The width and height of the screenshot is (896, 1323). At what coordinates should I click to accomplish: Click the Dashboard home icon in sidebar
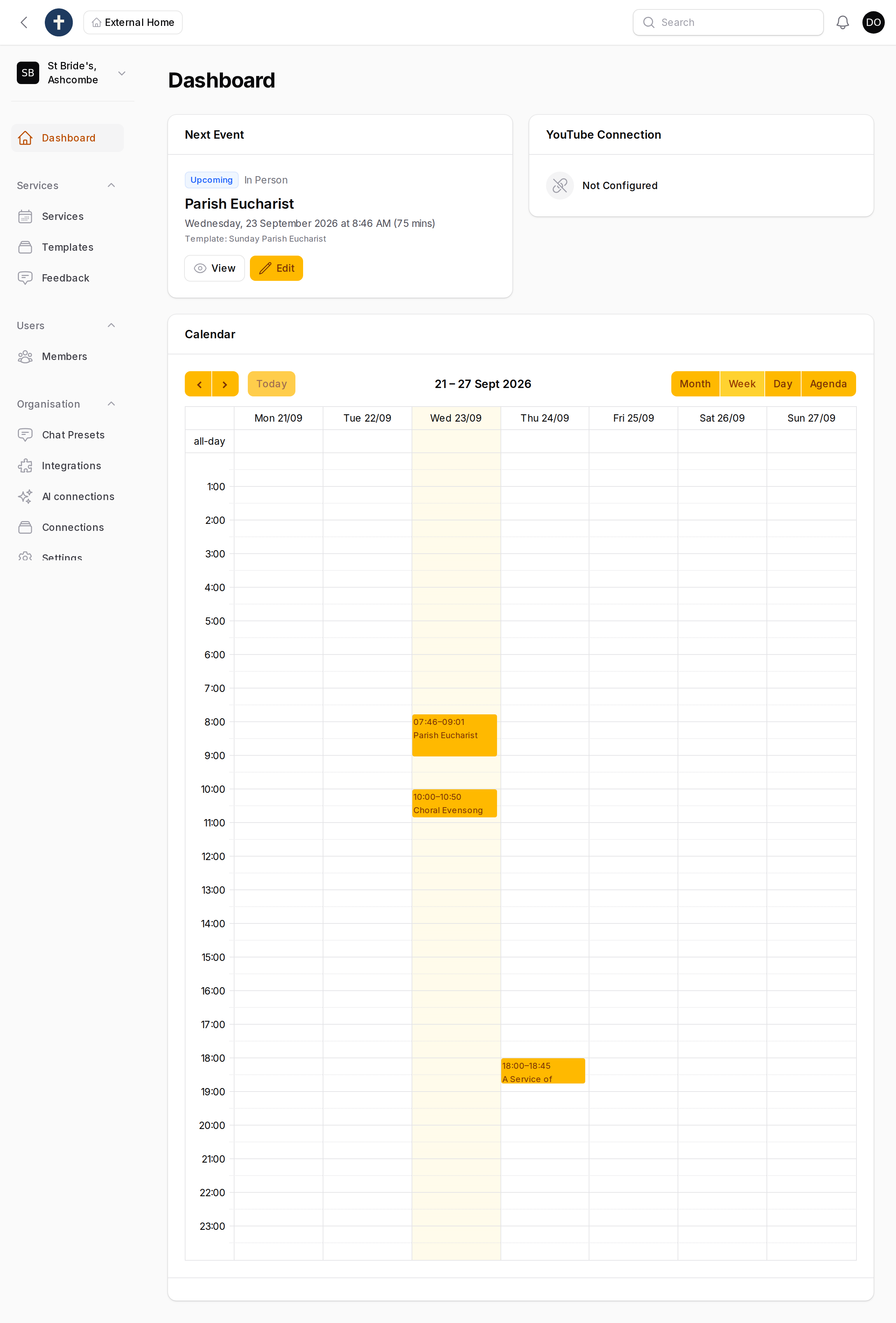click(25, 138)
